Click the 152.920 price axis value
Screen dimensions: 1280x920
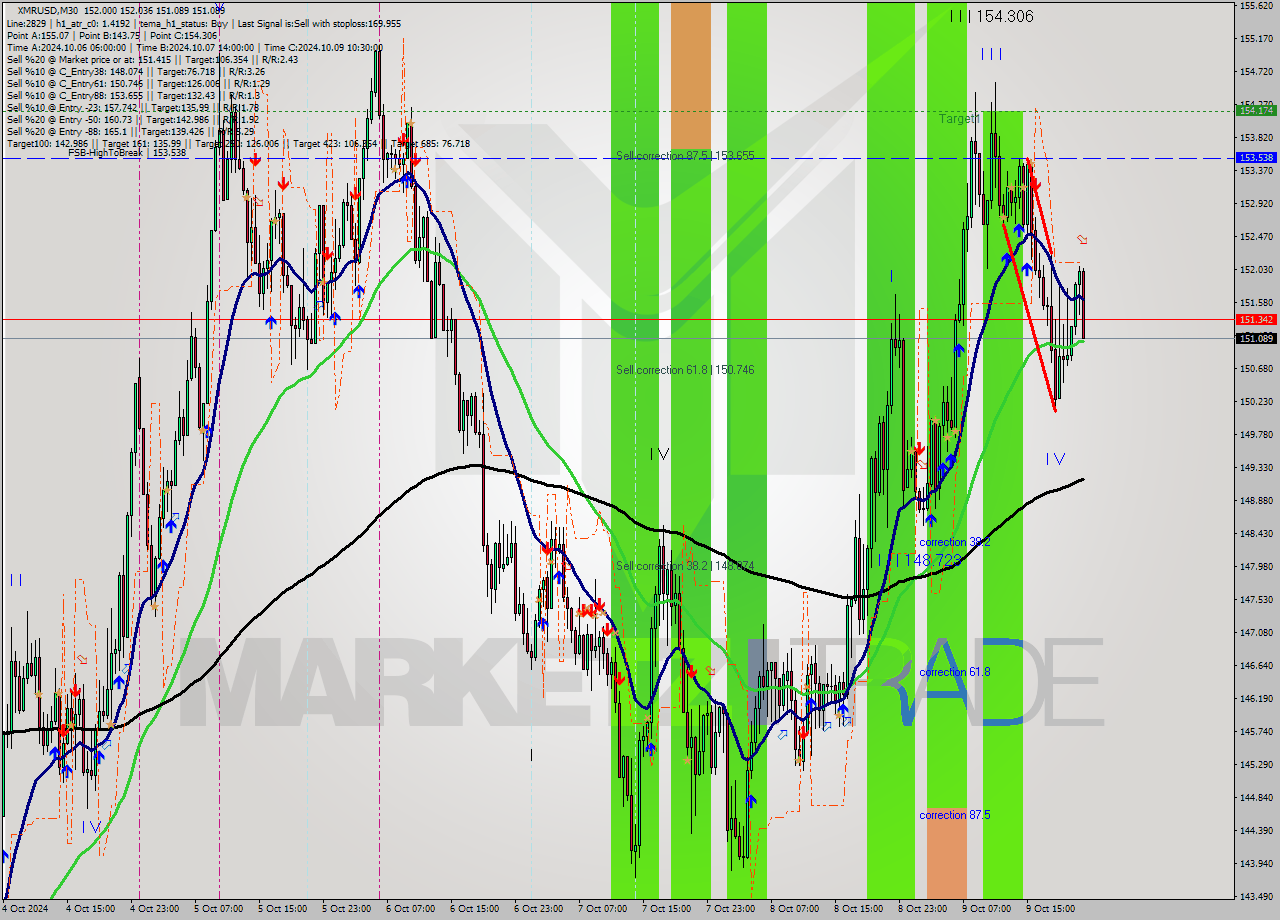[1256, 204]
